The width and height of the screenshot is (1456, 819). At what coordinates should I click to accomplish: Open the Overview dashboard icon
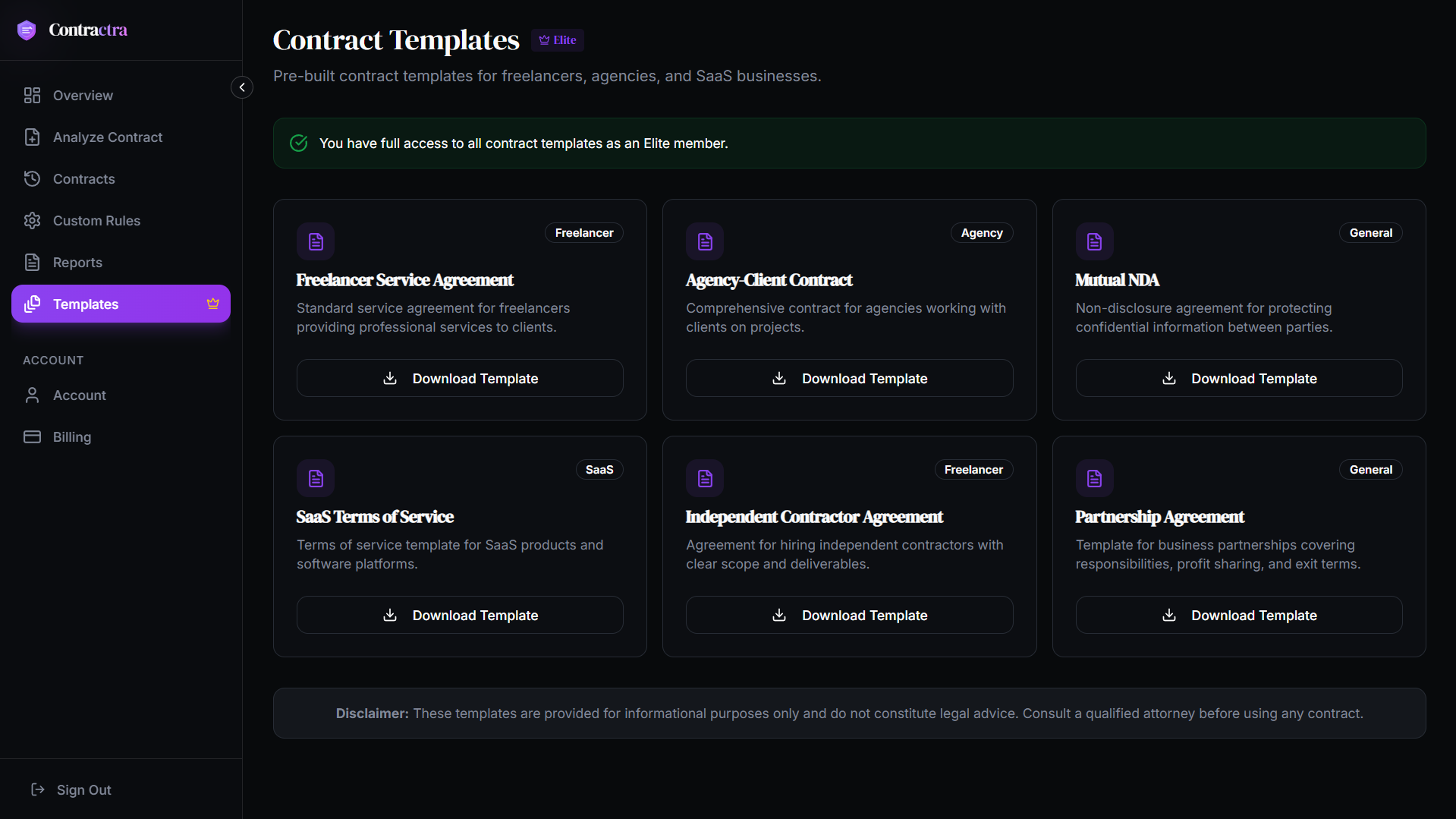[32, 96]
